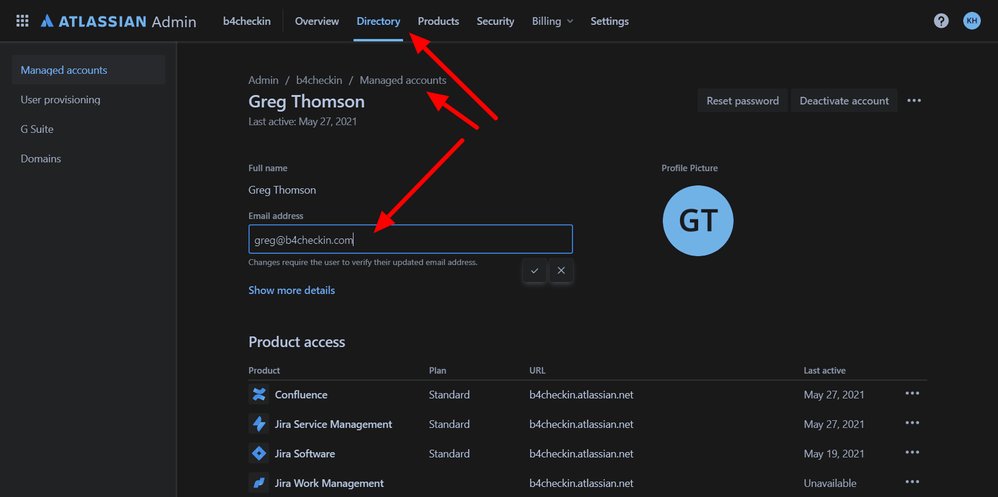998x497 pixels.
Task: Select the Directory tab
Action: tap(378, 21)
